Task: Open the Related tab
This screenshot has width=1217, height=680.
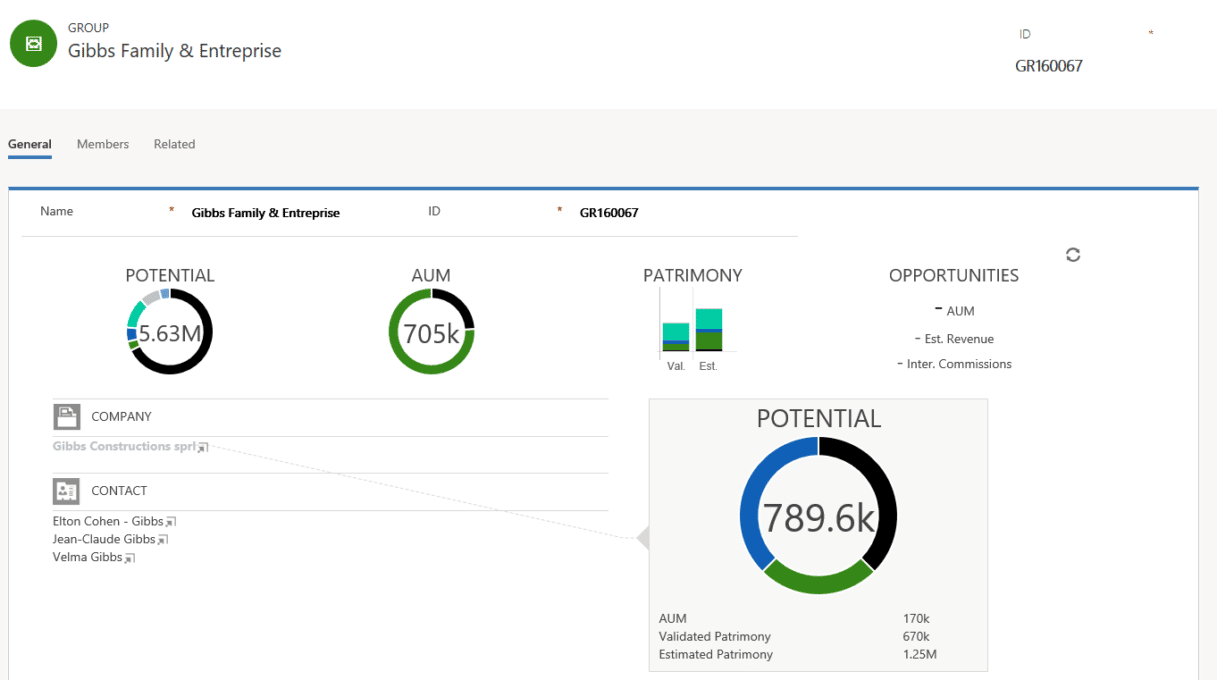Action: pos(174,144)
